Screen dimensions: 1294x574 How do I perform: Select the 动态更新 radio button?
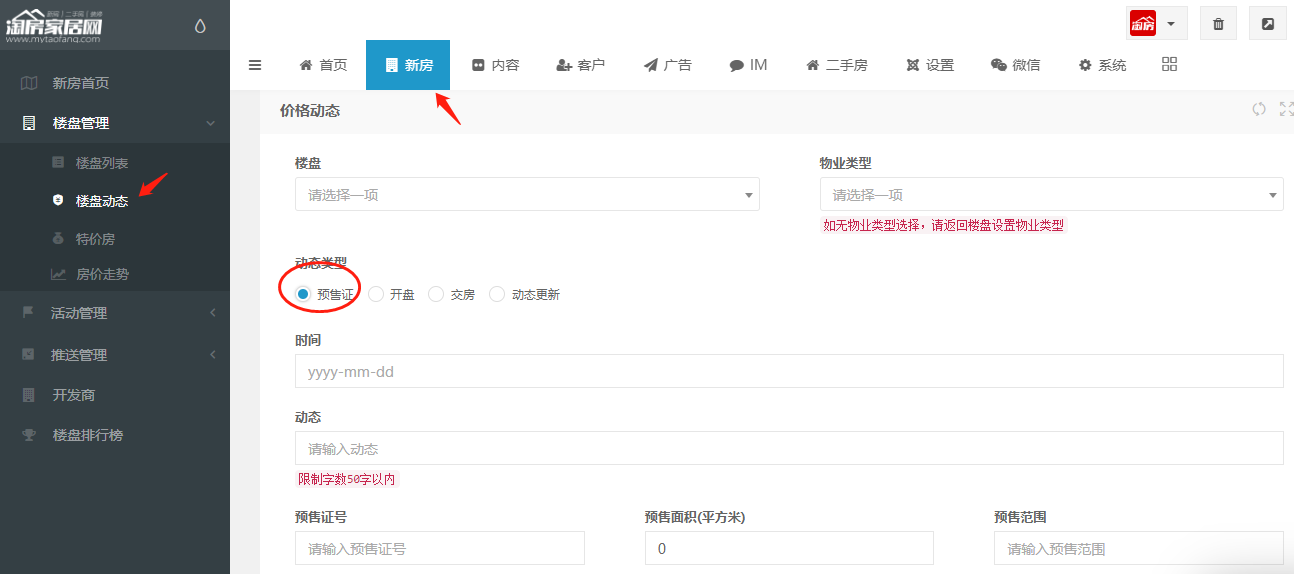pos(497,294)
